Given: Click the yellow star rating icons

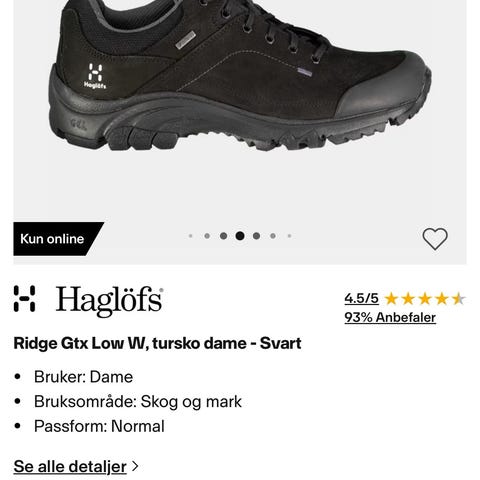Looking at the screenshot, I should coord(425,299).
